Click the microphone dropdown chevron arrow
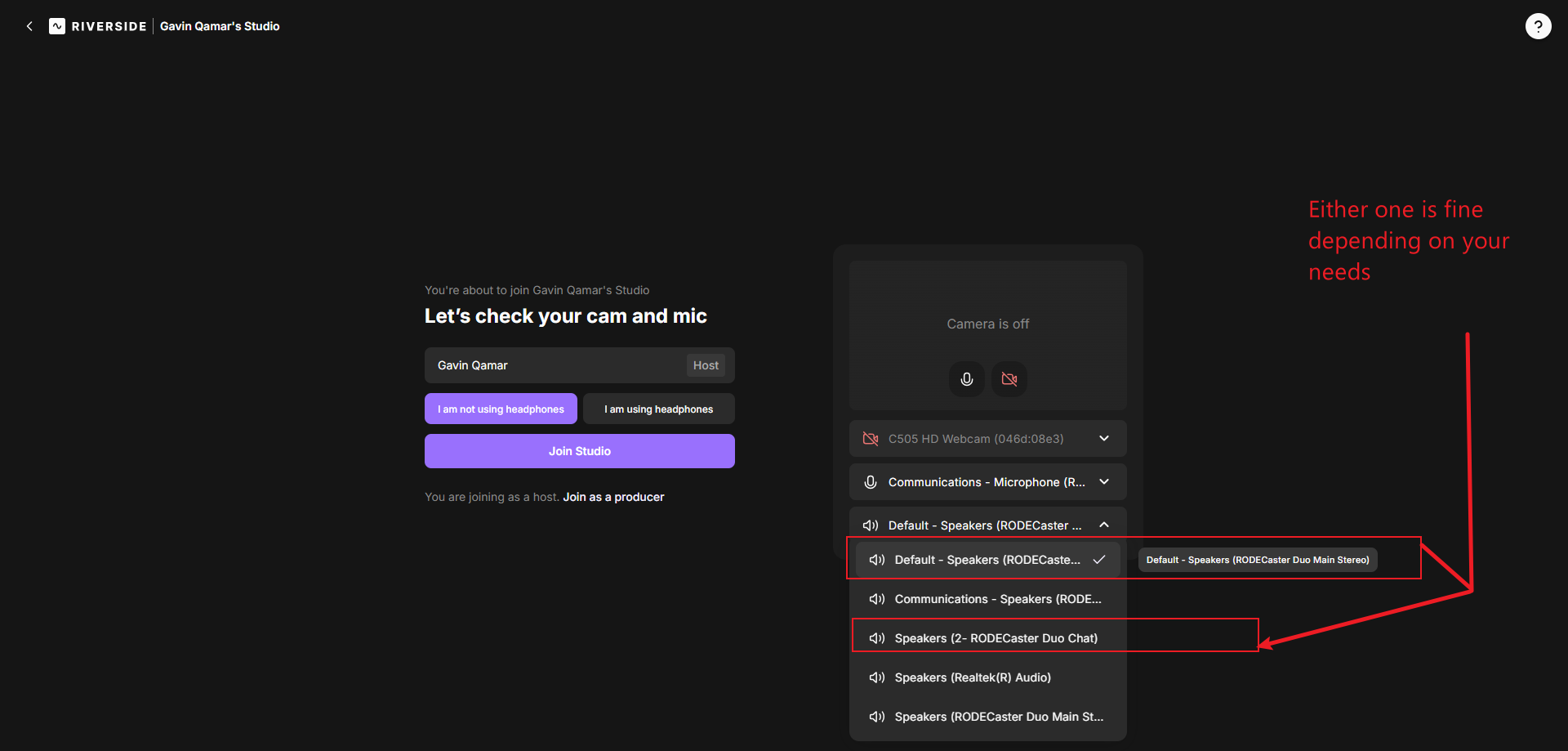 (x=1104, y=482)
